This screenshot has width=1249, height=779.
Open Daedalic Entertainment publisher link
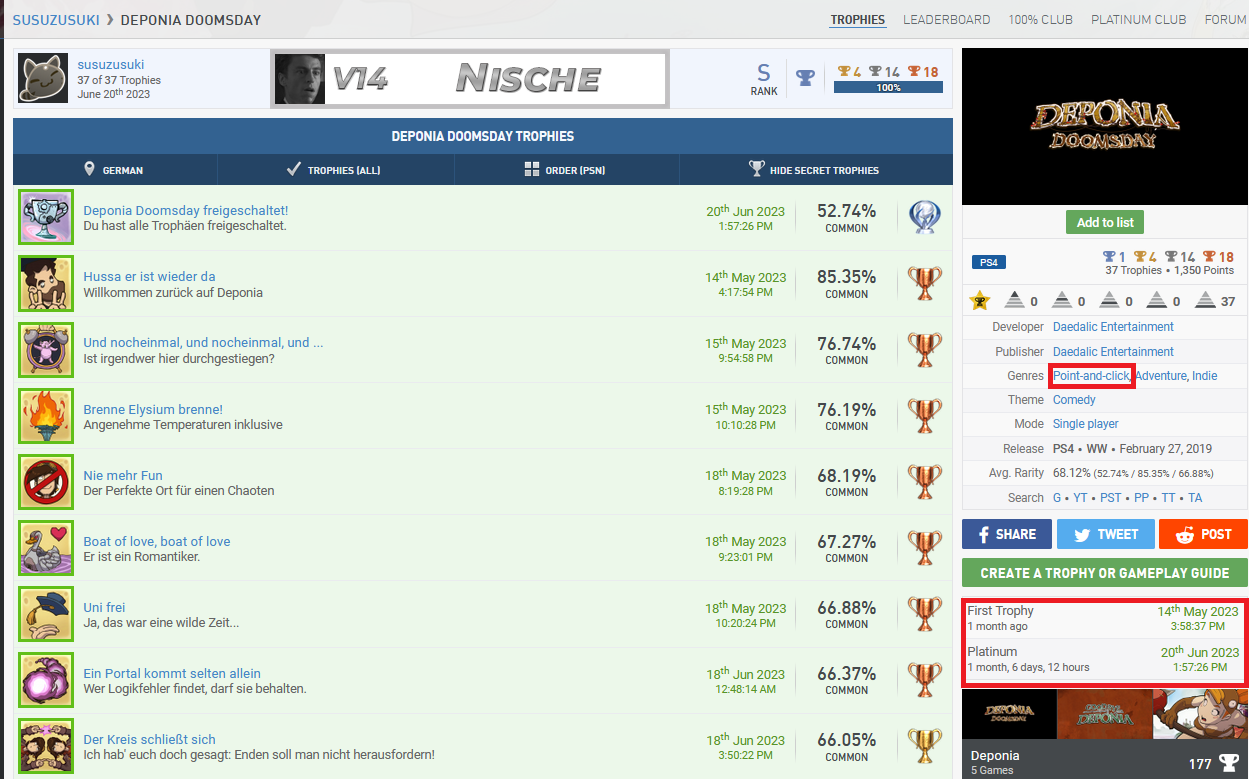tap(1113, 351)
